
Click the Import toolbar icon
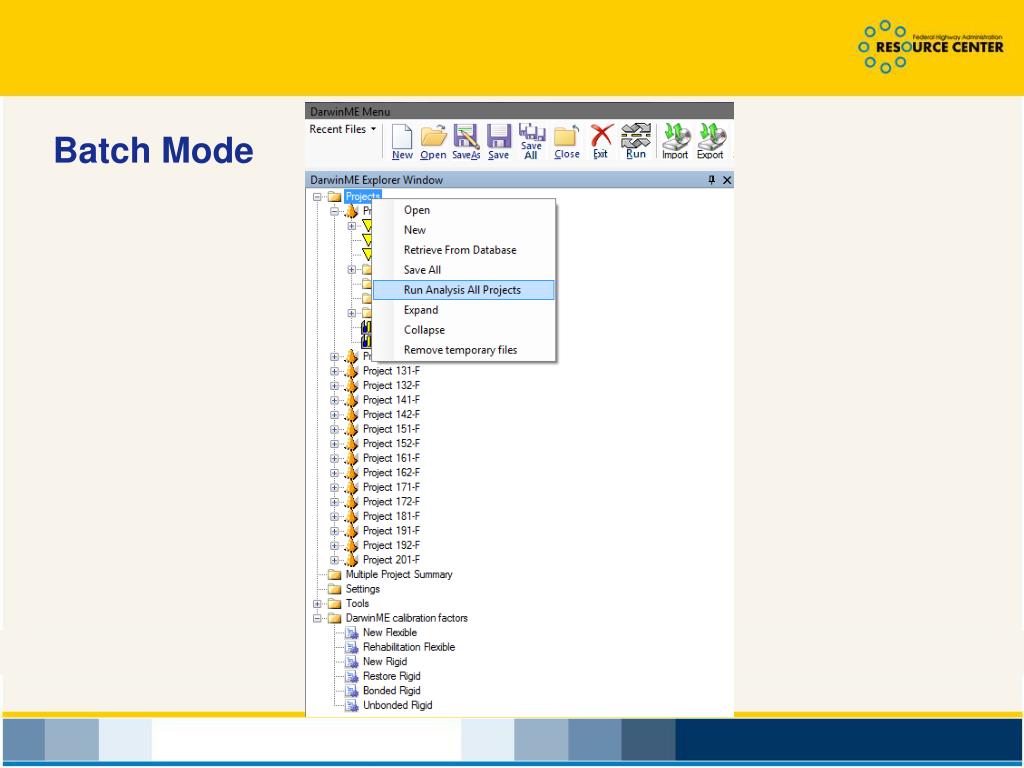point(676,138)
